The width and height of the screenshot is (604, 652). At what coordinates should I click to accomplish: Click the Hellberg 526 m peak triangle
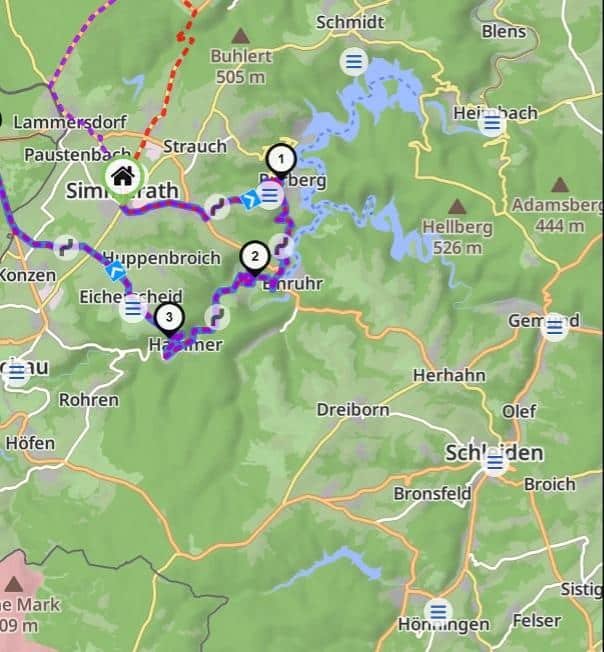click(x=457, y=206)
